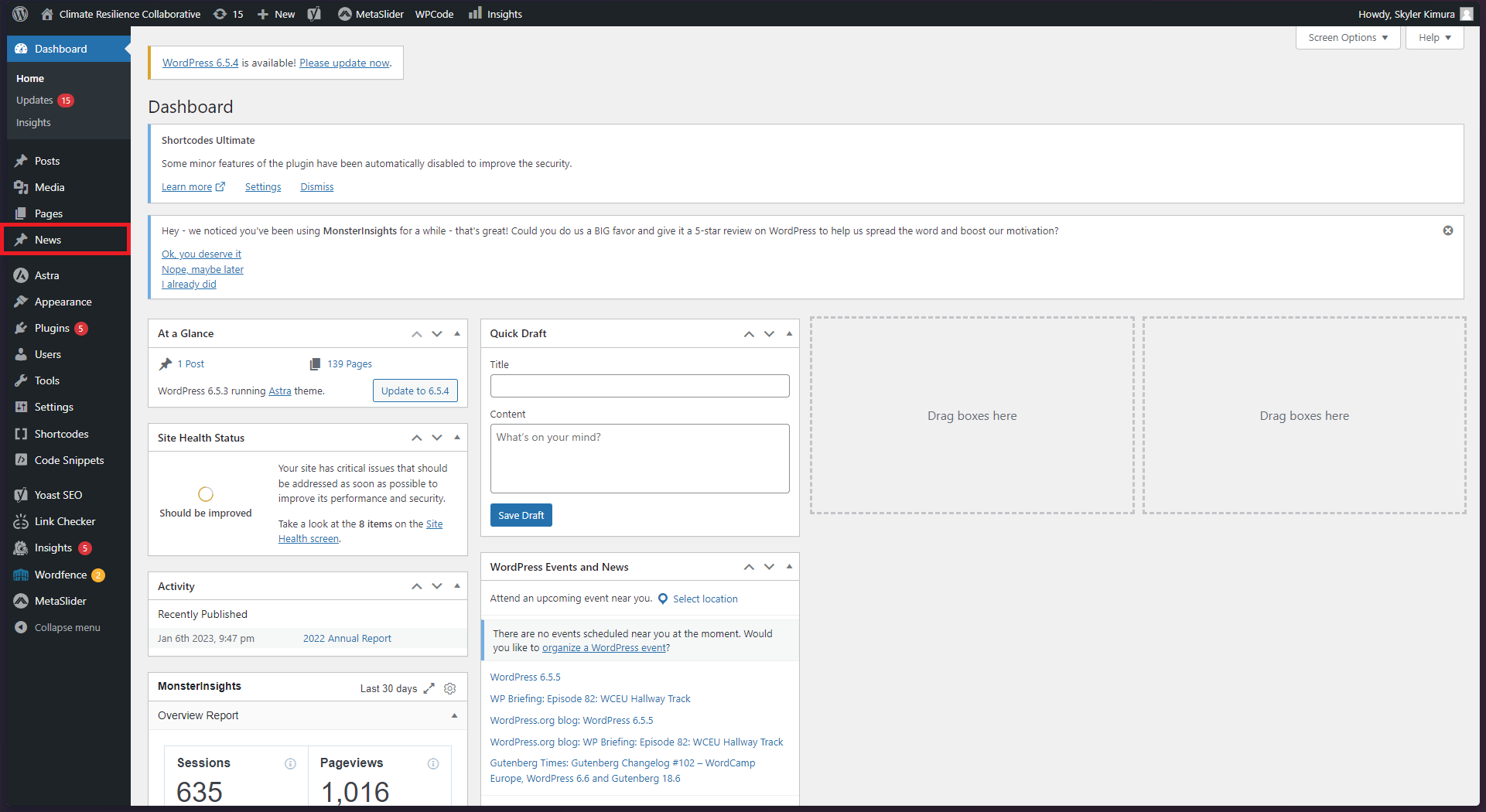Collapse the sidebar menu

(66, 627)
